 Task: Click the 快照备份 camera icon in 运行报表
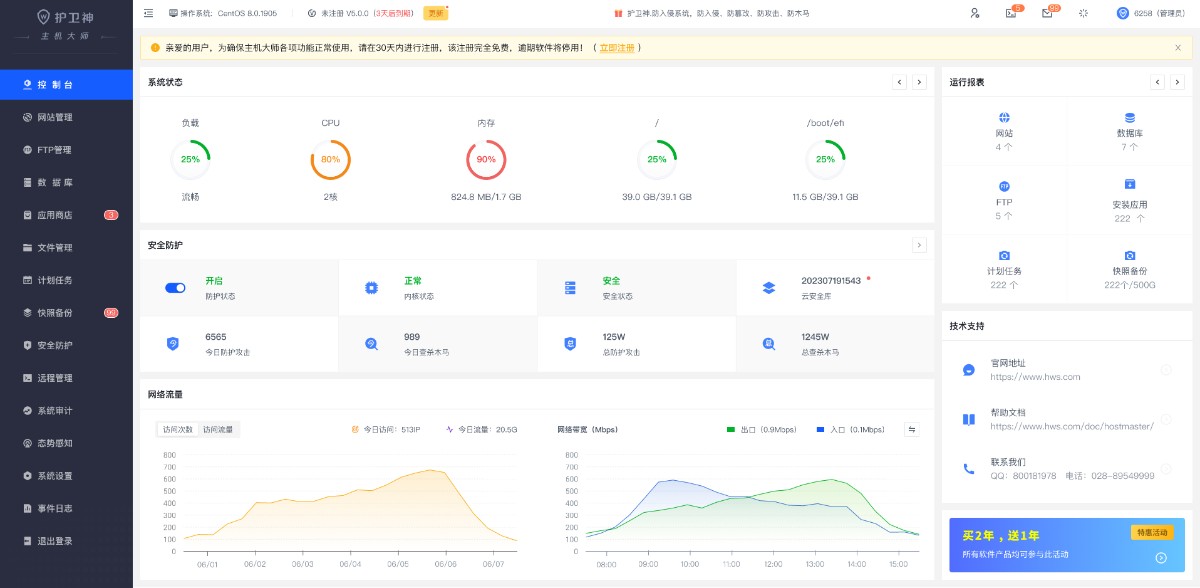(x=1129, y=256)
